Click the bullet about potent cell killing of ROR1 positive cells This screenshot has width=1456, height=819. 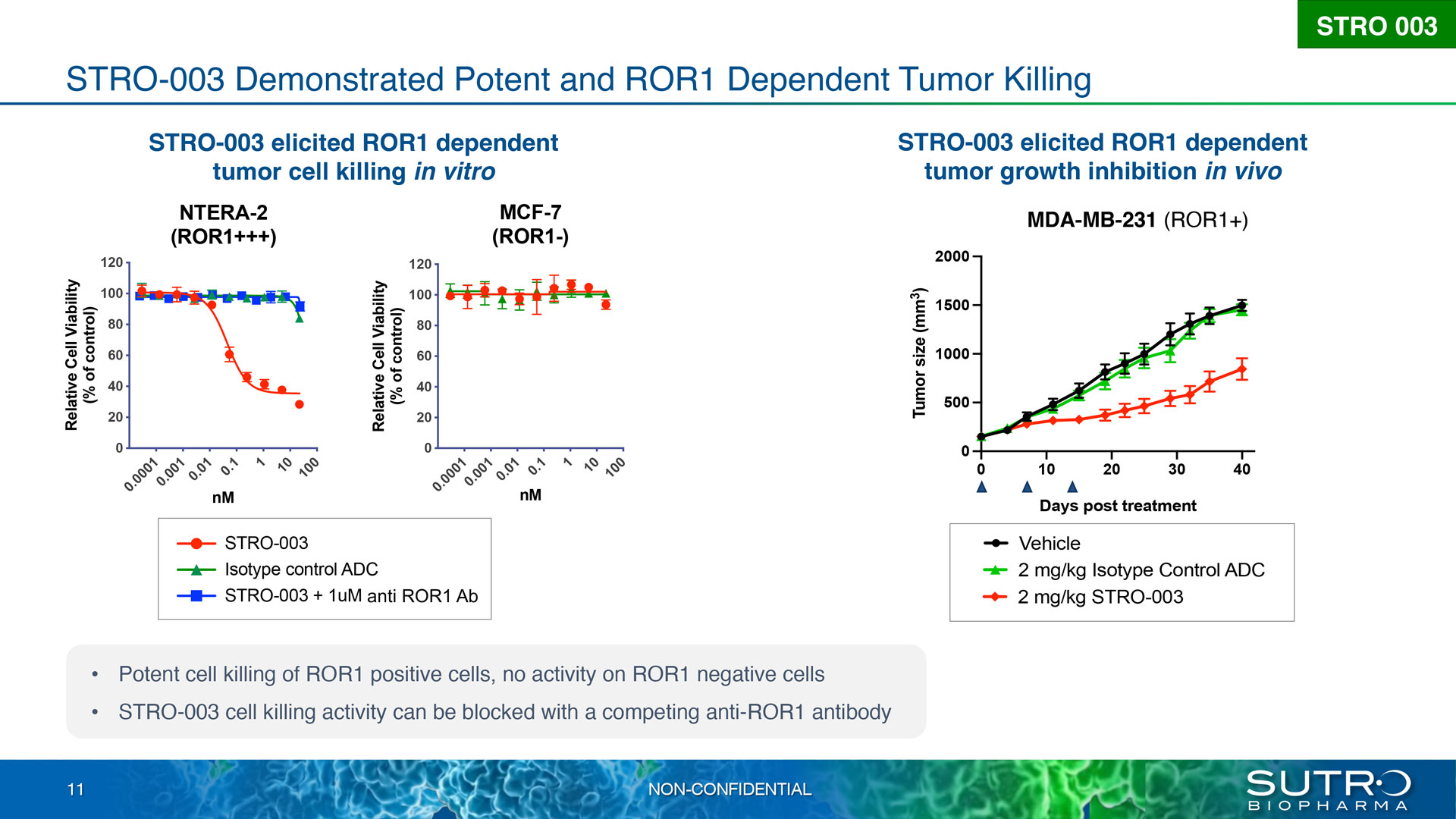click(471, 674)
